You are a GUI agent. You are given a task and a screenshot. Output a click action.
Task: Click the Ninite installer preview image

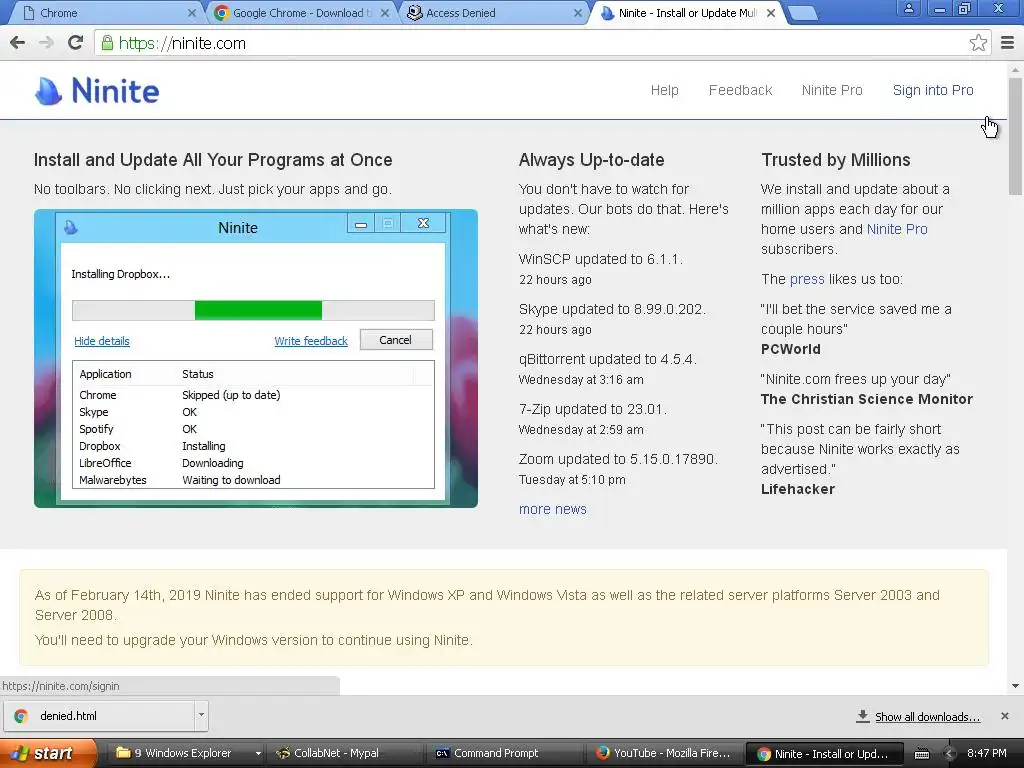coord(256,359)
